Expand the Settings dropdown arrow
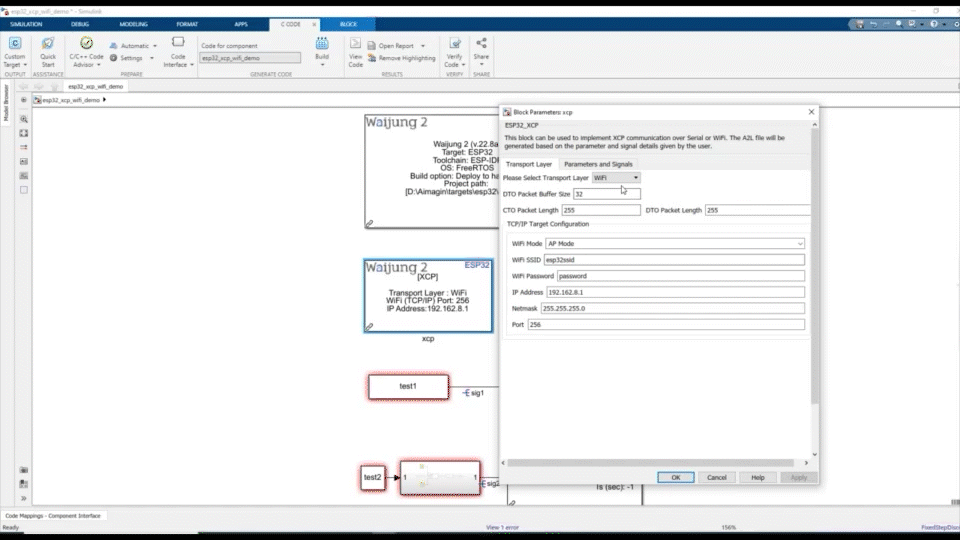 pos(152,58)
